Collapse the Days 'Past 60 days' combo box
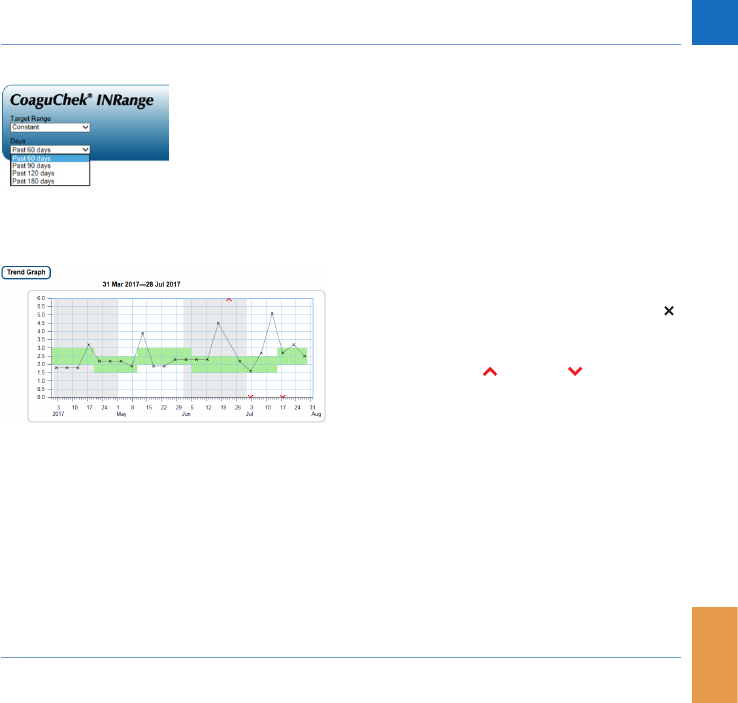This screenshot has width=738, height=703. pyautogui.click(x=50, y=150)
